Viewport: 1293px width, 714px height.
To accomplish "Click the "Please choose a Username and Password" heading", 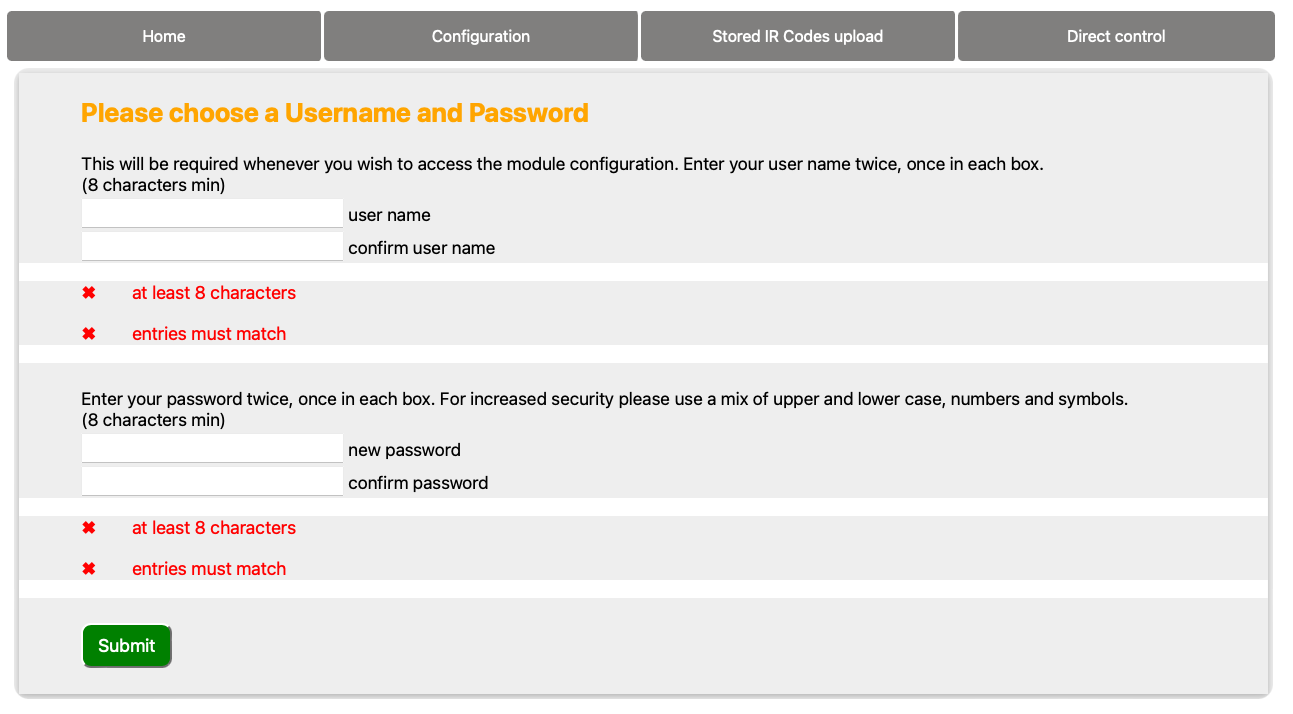I will [x=334, y=113].
